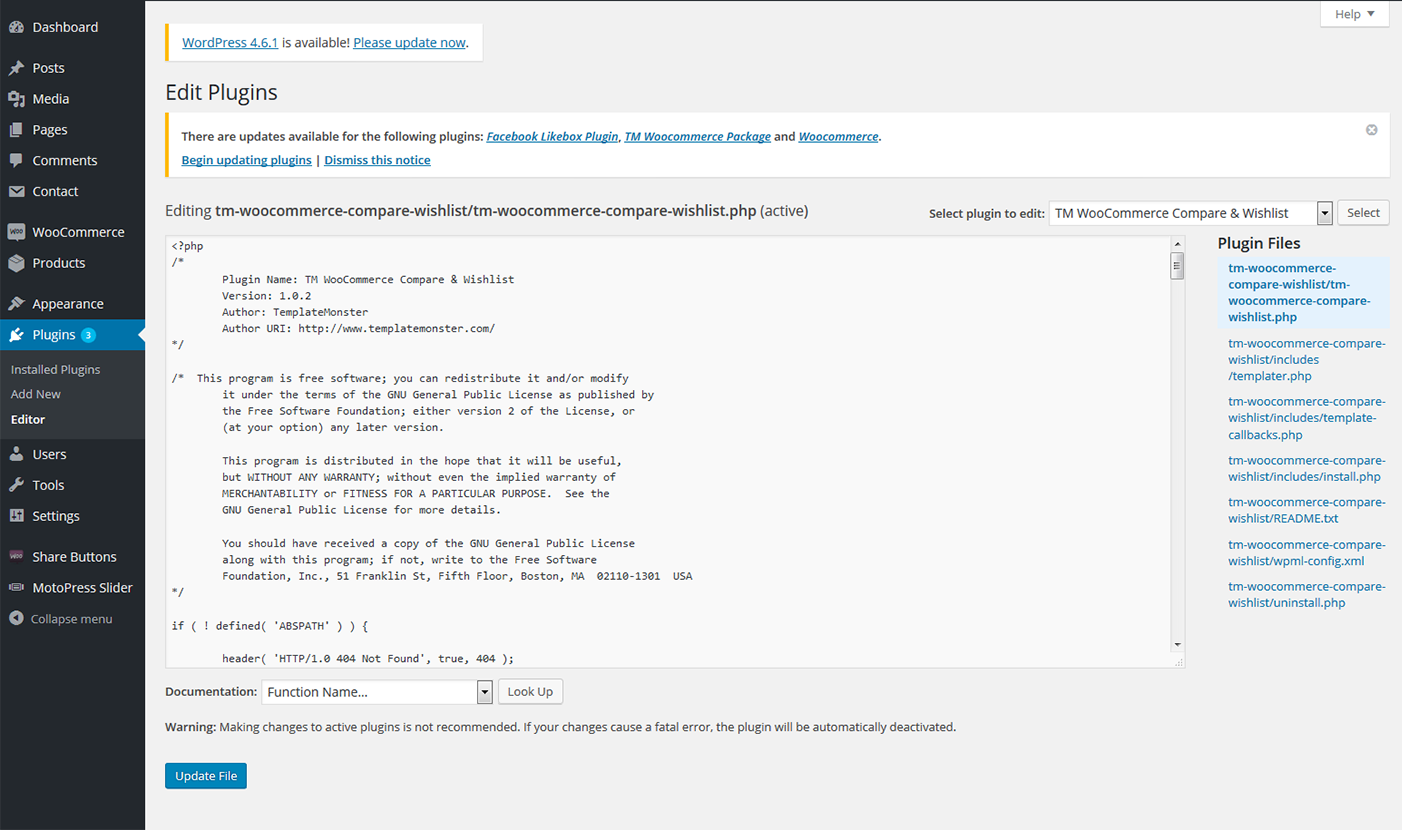Click the WooCommerce logo icon
The width and height of the screenshot is (1402, 830).
click(x=16, y=232)
